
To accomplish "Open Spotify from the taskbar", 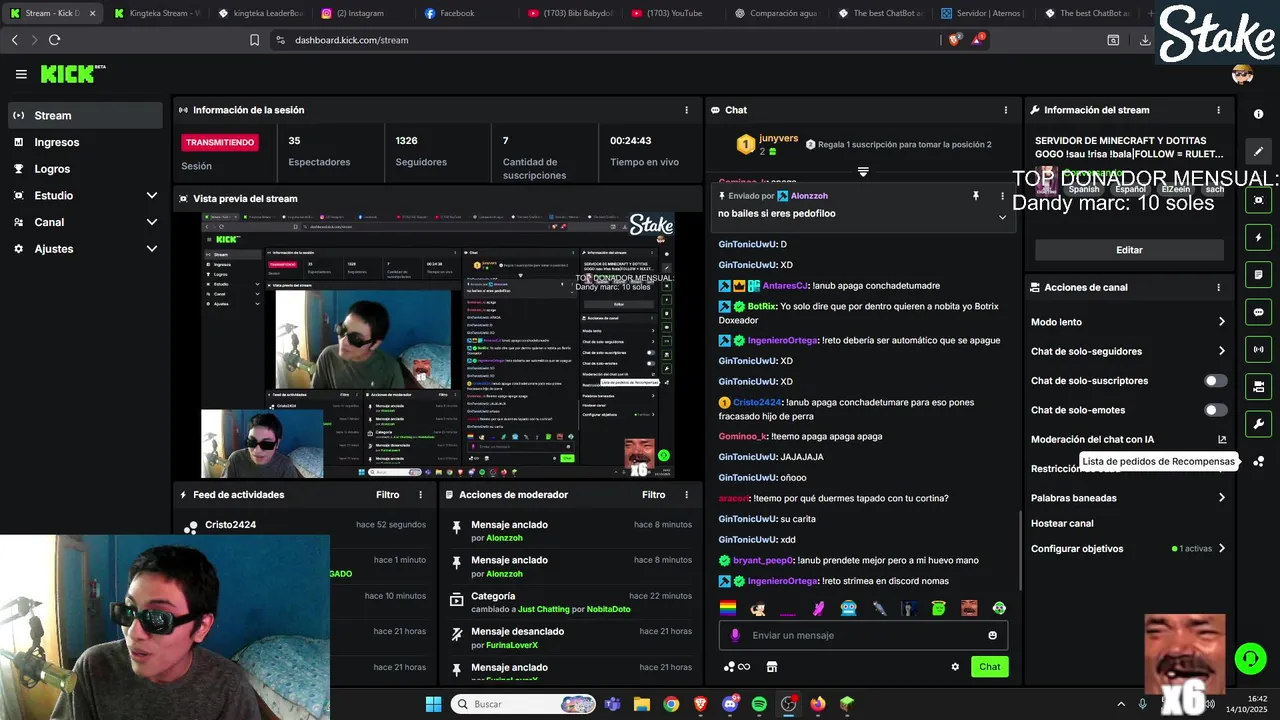I will point(759,704).
